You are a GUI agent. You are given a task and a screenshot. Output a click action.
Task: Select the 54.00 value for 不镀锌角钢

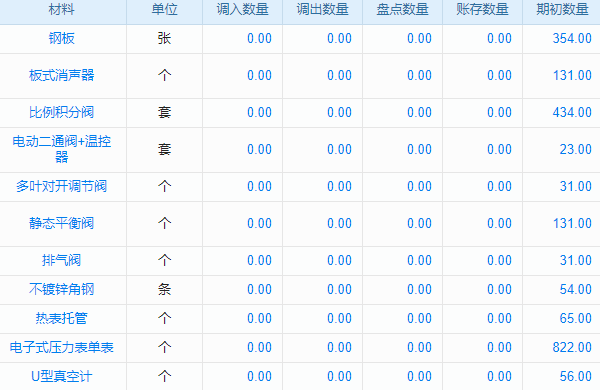576,289
